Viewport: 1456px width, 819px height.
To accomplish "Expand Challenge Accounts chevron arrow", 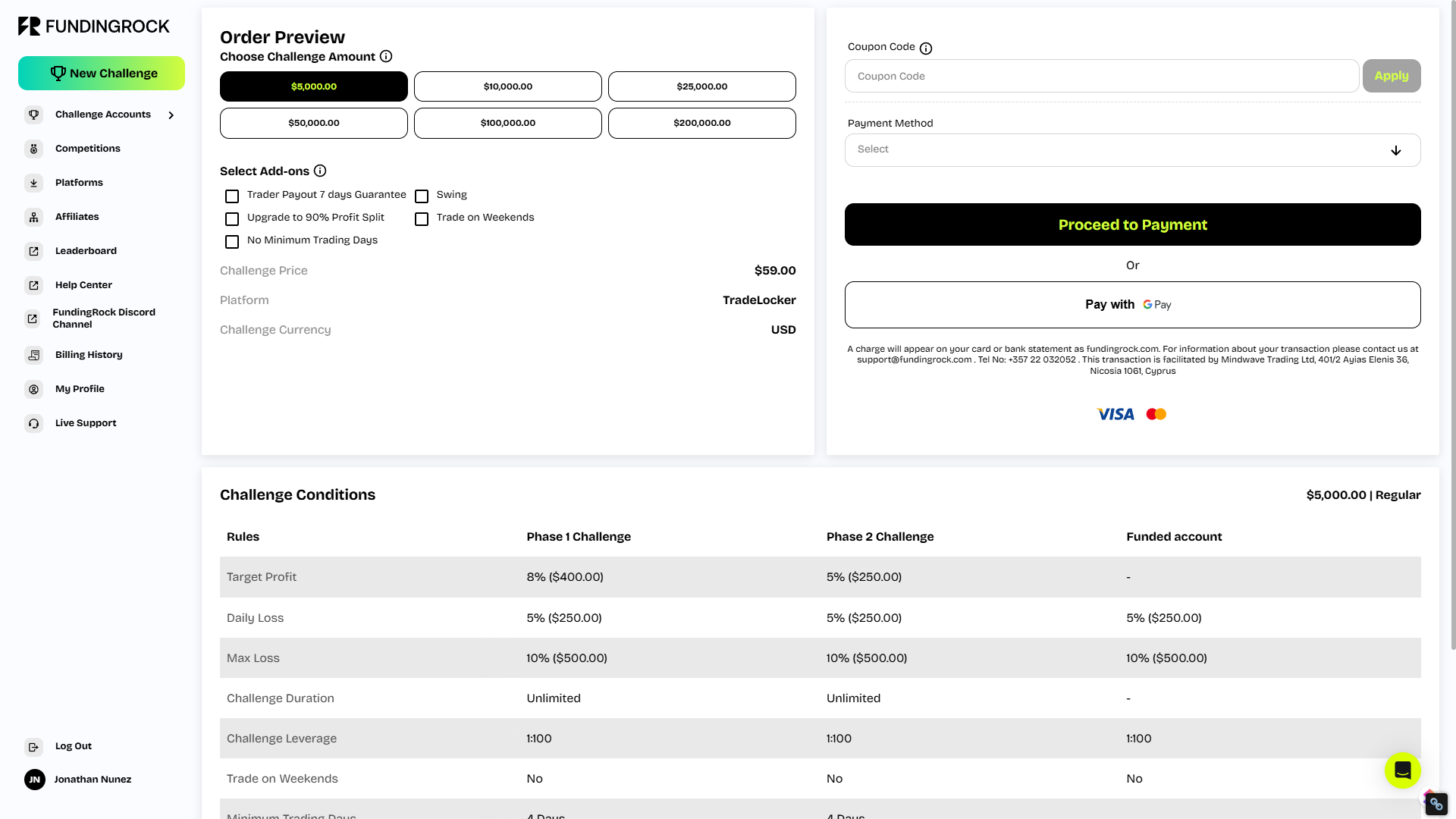I will pos(171,115).
